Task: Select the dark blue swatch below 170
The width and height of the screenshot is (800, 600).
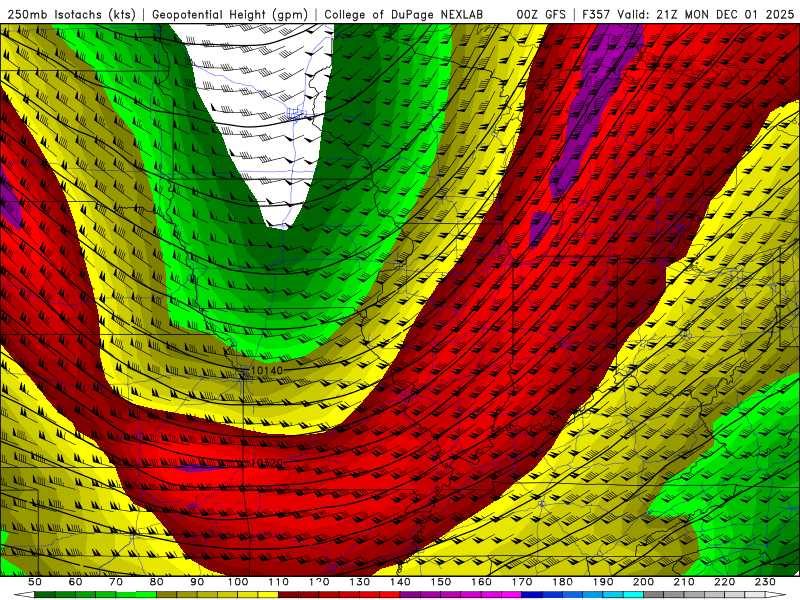Action: [531, 595]
